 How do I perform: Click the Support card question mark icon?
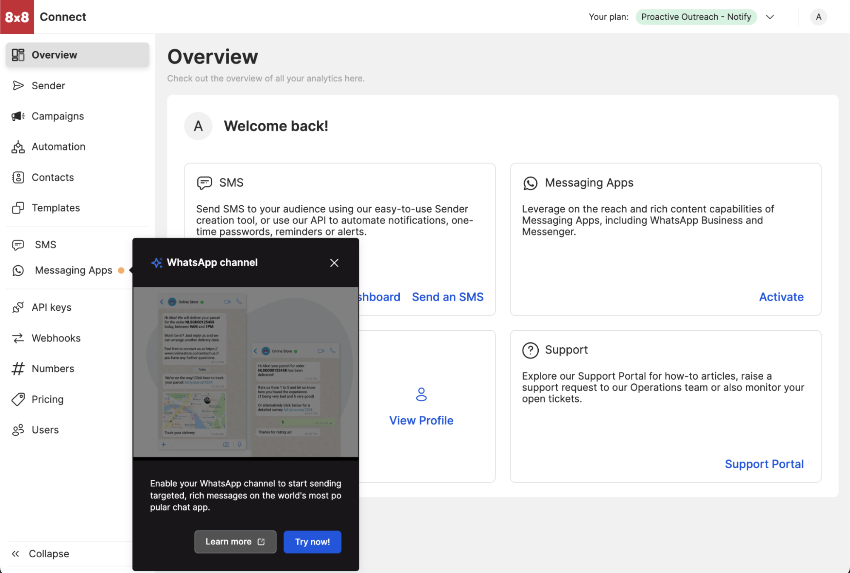(x=530, y=350)
